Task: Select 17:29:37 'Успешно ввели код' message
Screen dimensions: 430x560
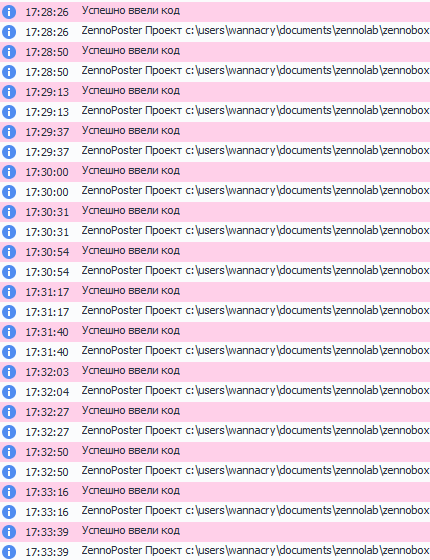Action: 131,131
